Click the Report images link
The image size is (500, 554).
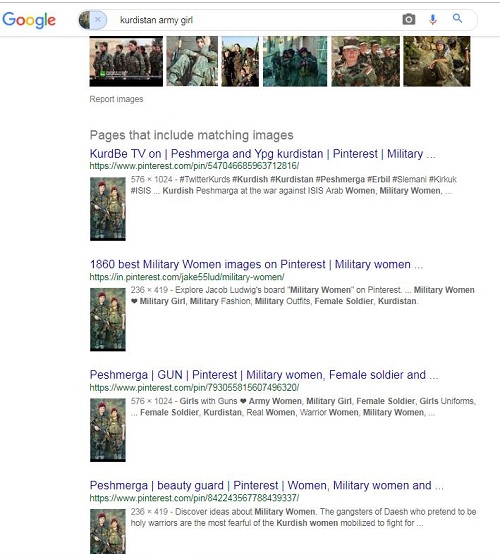click(x=116, y=99)
